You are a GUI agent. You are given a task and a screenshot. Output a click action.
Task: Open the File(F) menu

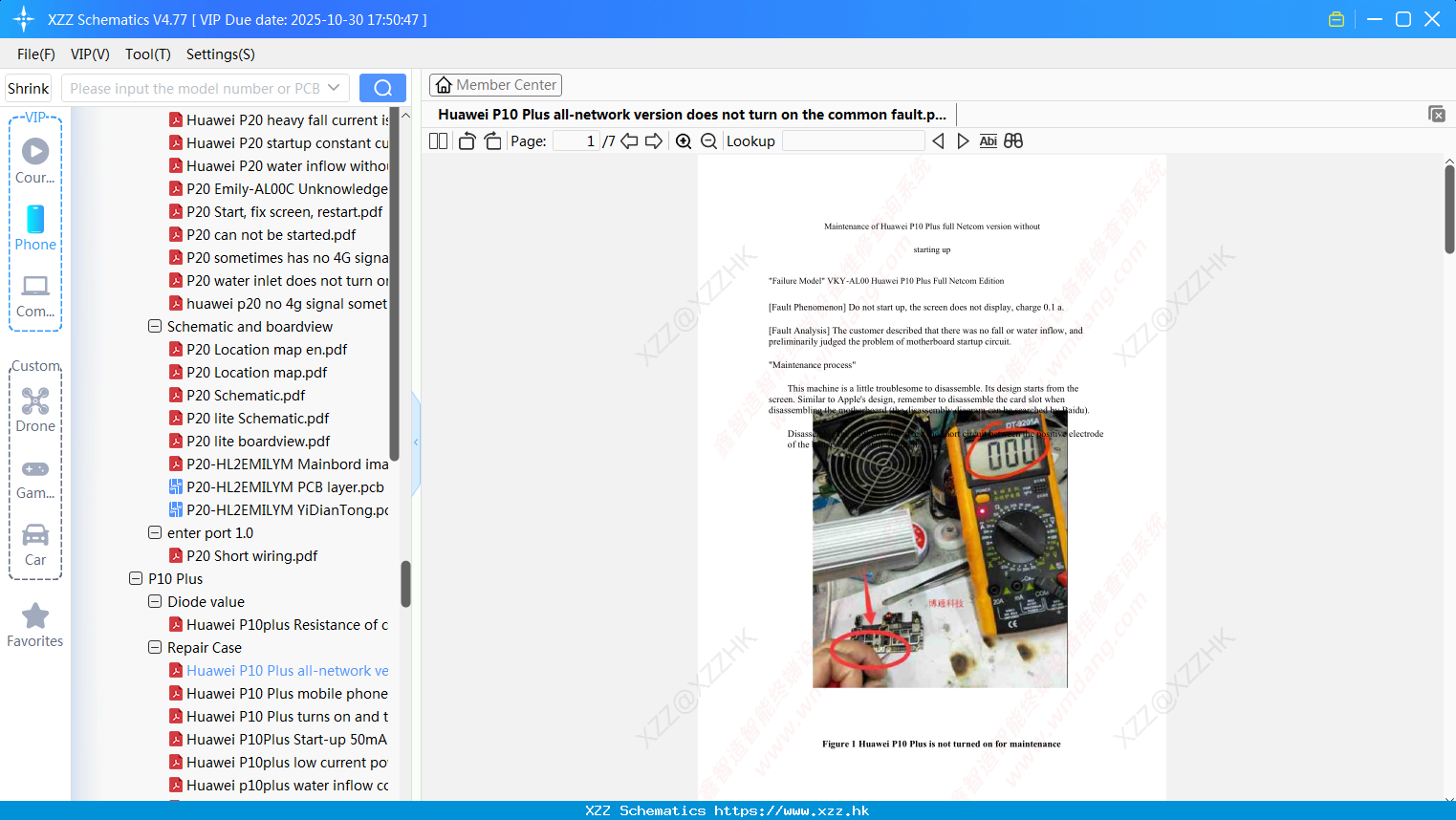[36, 54]
